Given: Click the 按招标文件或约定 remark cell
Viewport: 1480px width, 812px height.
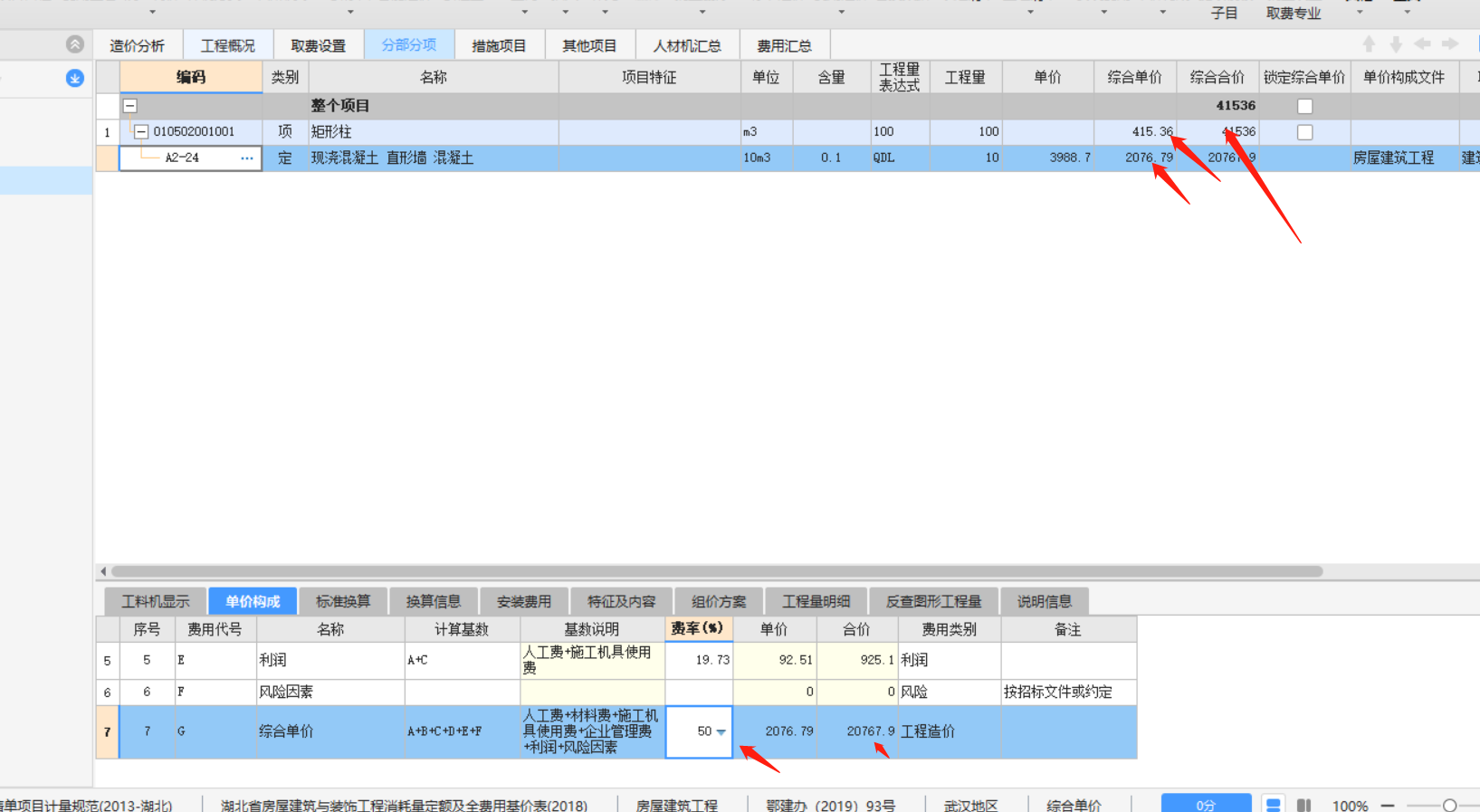Looking at the screenshot, I should pyautogui.click(x=1068, y=692).
